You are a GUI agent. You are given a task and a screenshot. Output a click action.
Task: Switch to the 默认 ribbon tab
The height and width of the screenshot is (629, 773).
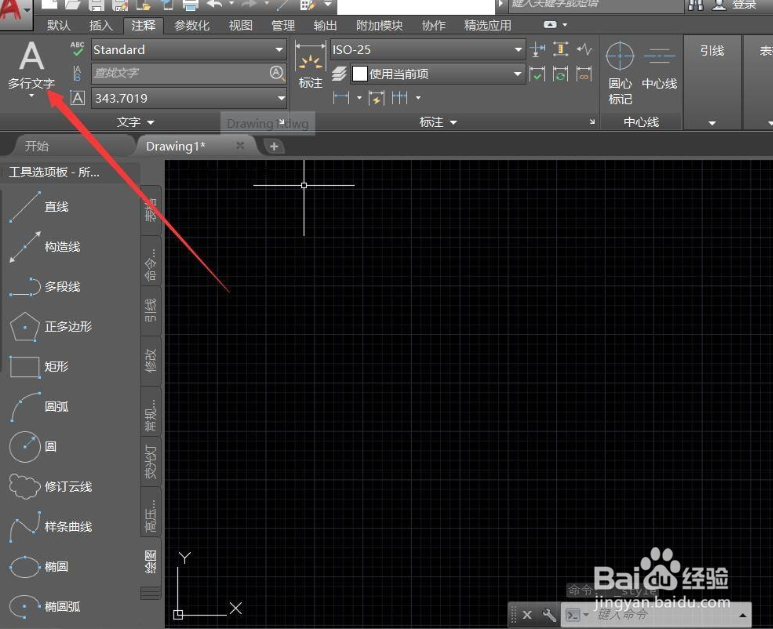pos(59,25)
